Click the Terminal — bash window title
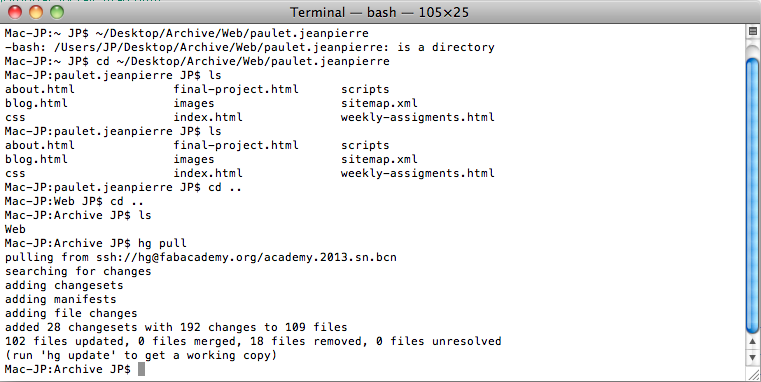Viewport: 761px width, 382px height. (380, 12)
